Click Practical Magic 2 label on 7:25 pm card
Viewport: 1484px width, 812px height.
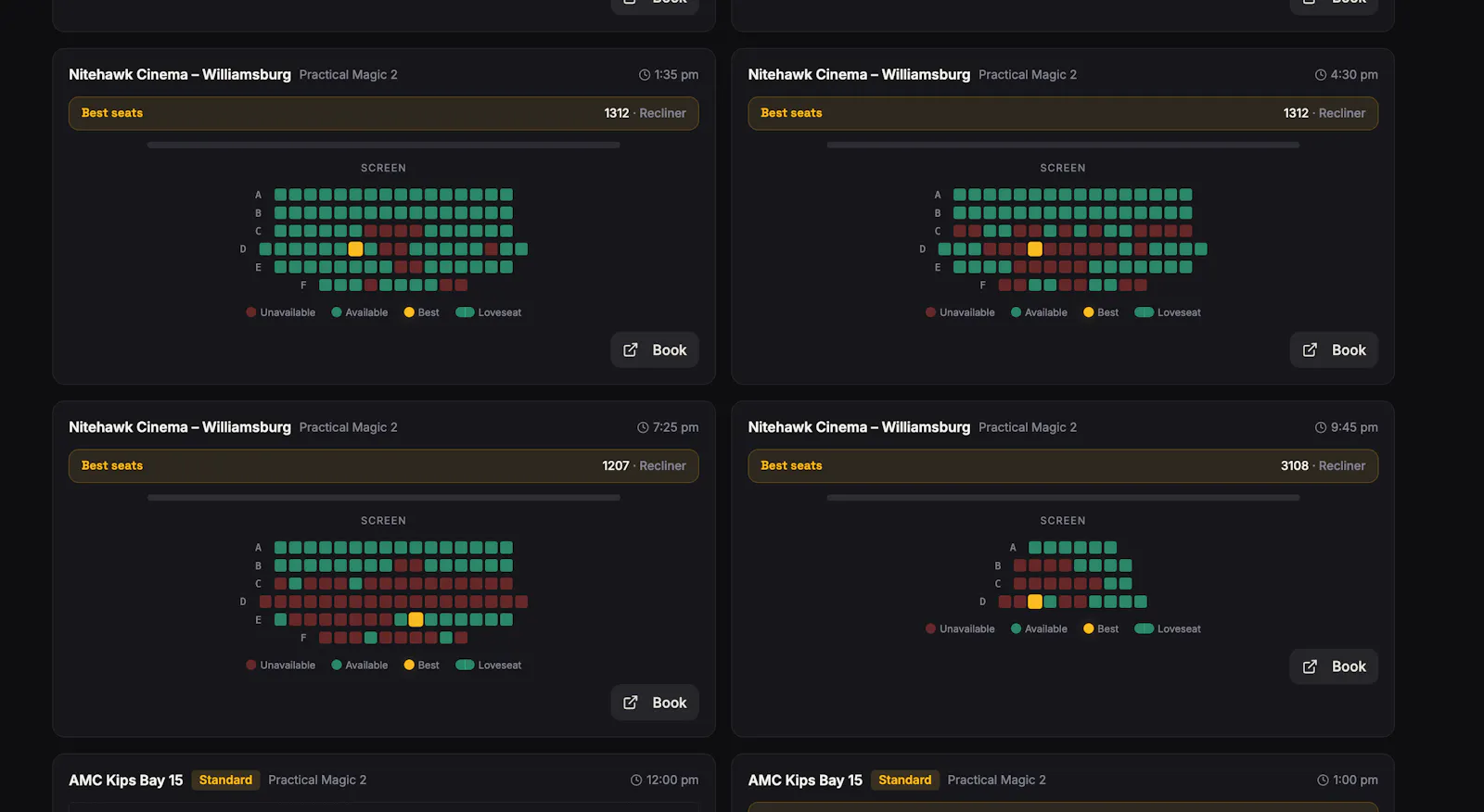click(348, 427)
